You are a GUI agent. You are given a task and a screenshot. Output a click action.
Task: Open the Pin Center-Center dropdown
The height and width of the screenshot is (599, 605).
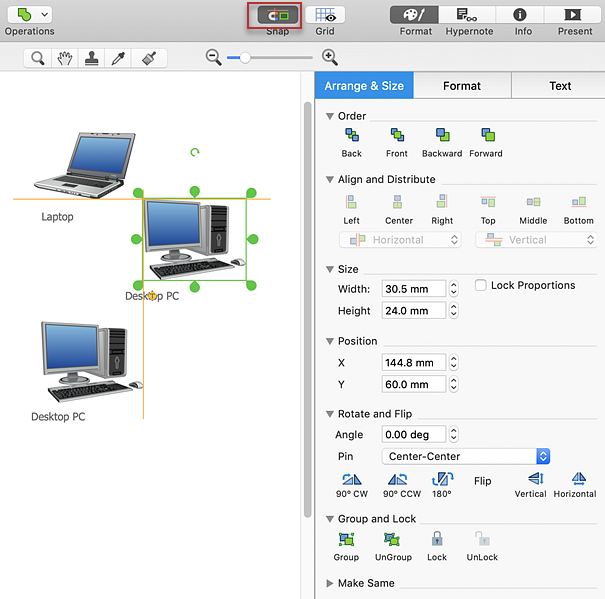tap(466, 456)
